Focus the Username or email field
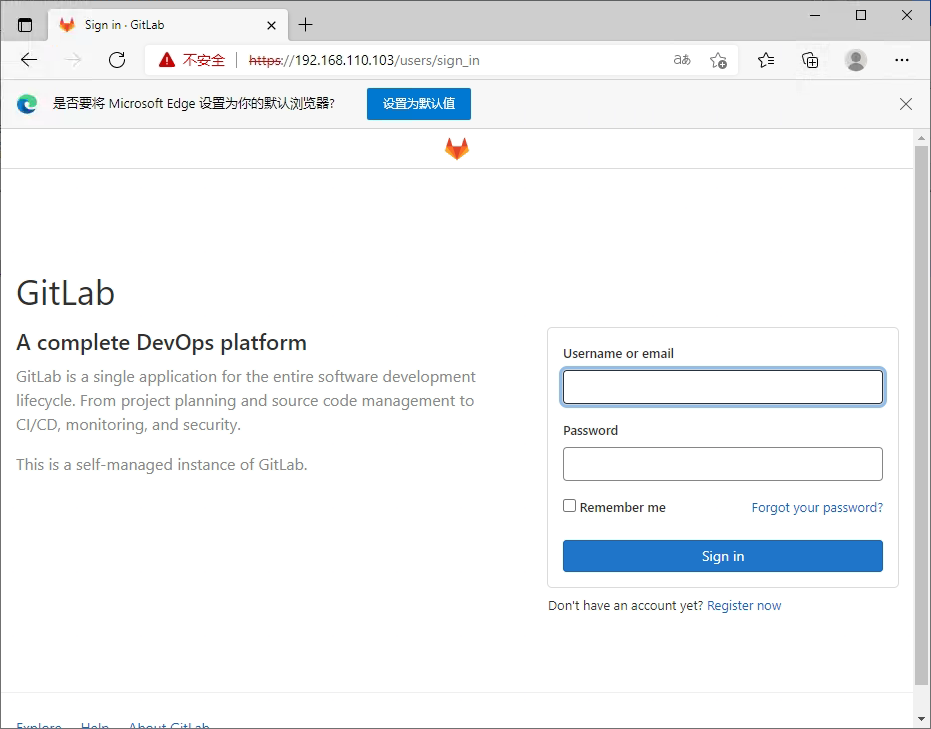 pyautogui.click(x=723, y=387)
